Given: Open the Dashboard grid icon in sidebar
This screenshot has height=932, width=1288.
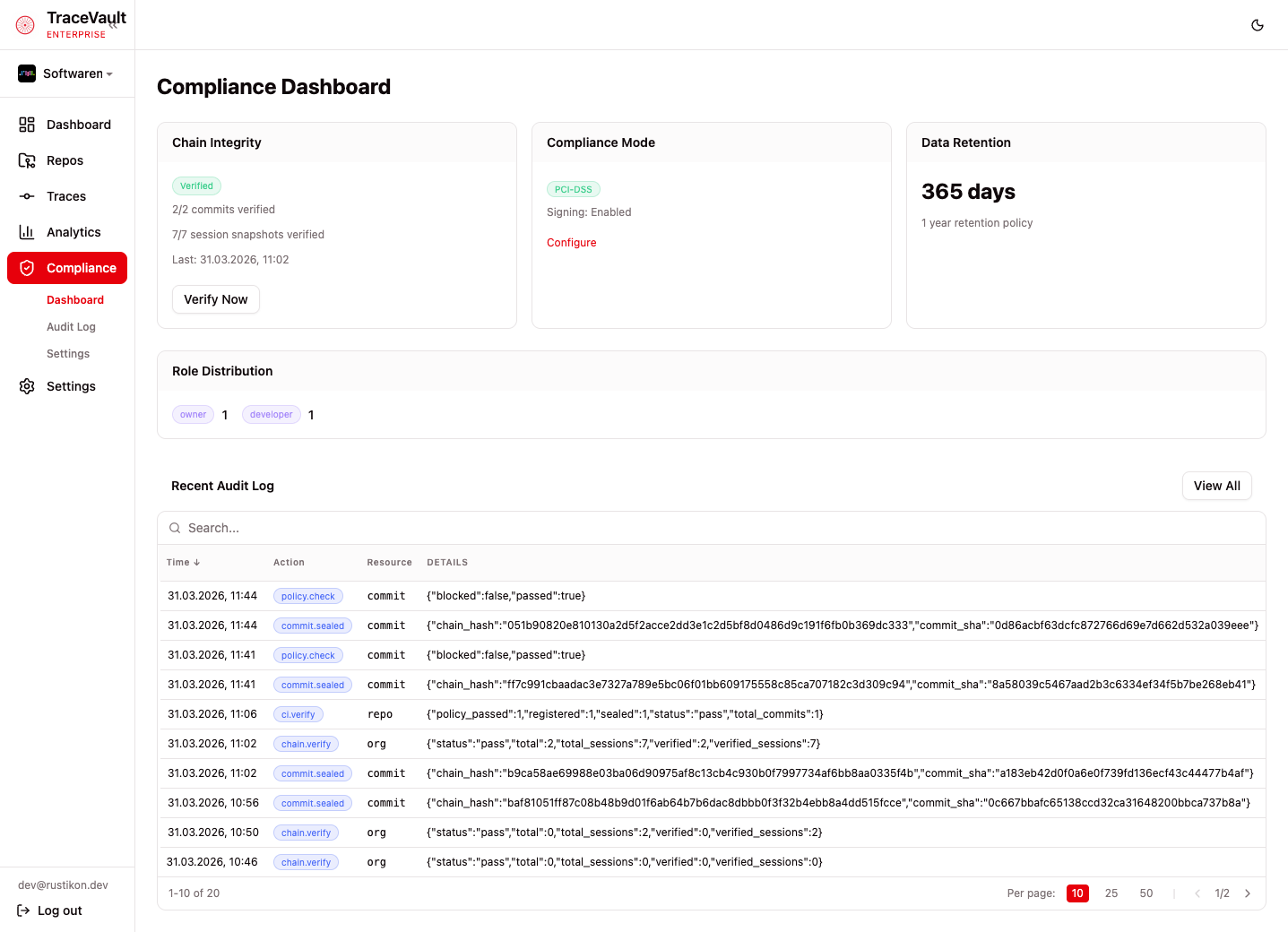Looking at the screenshot, I should coord(27,125).
